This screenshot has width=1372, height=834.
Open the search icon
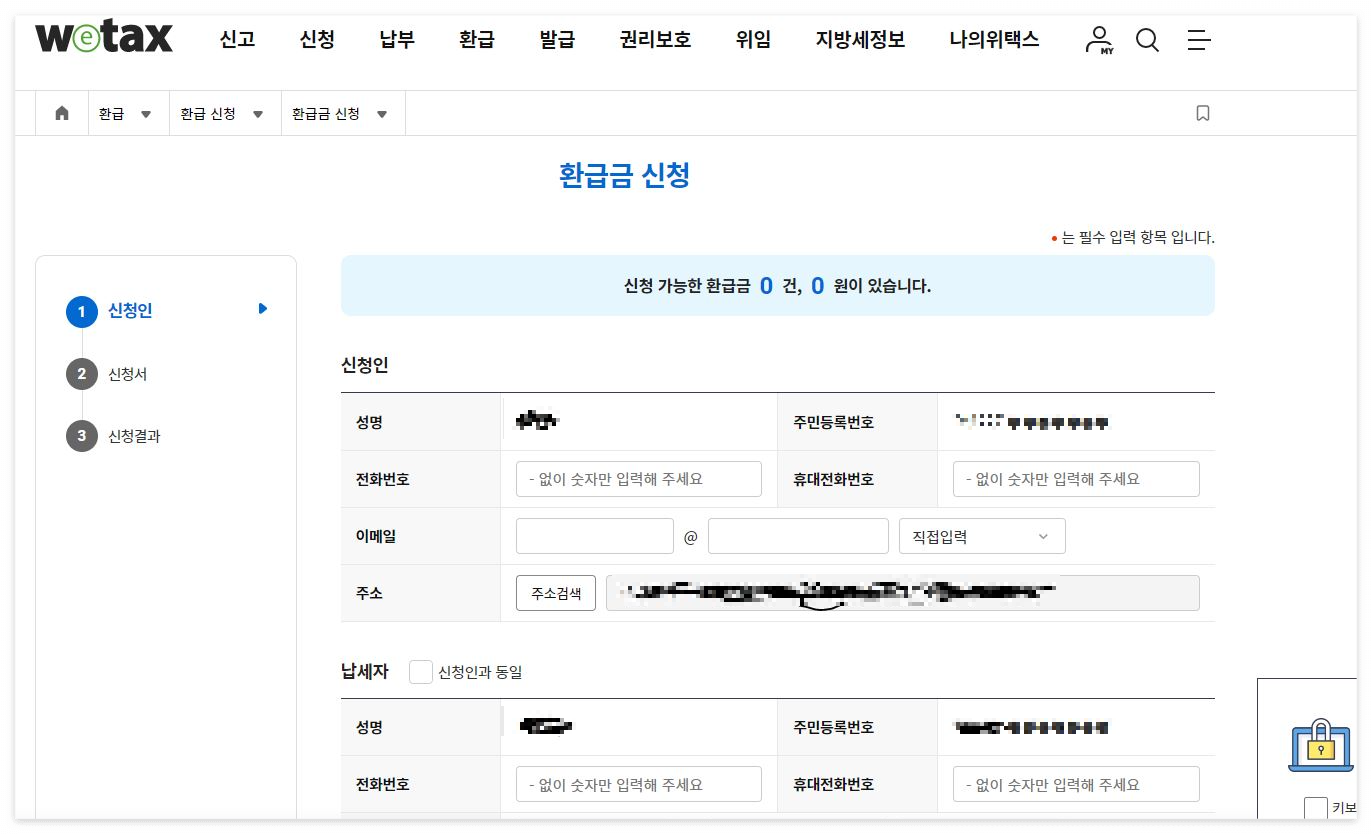1147,41
